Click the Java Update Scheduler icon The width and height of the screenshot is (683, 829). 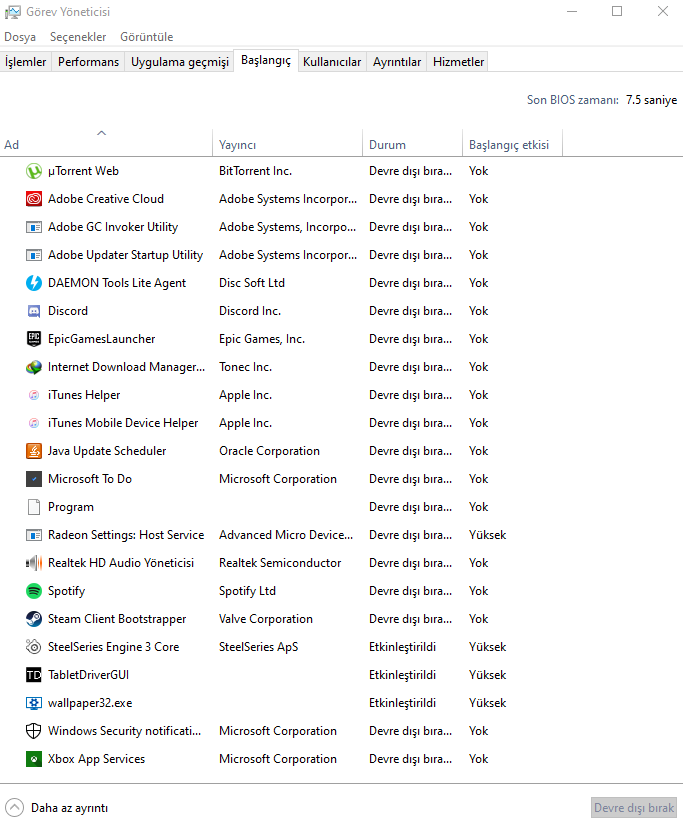[x=34, y=451]
